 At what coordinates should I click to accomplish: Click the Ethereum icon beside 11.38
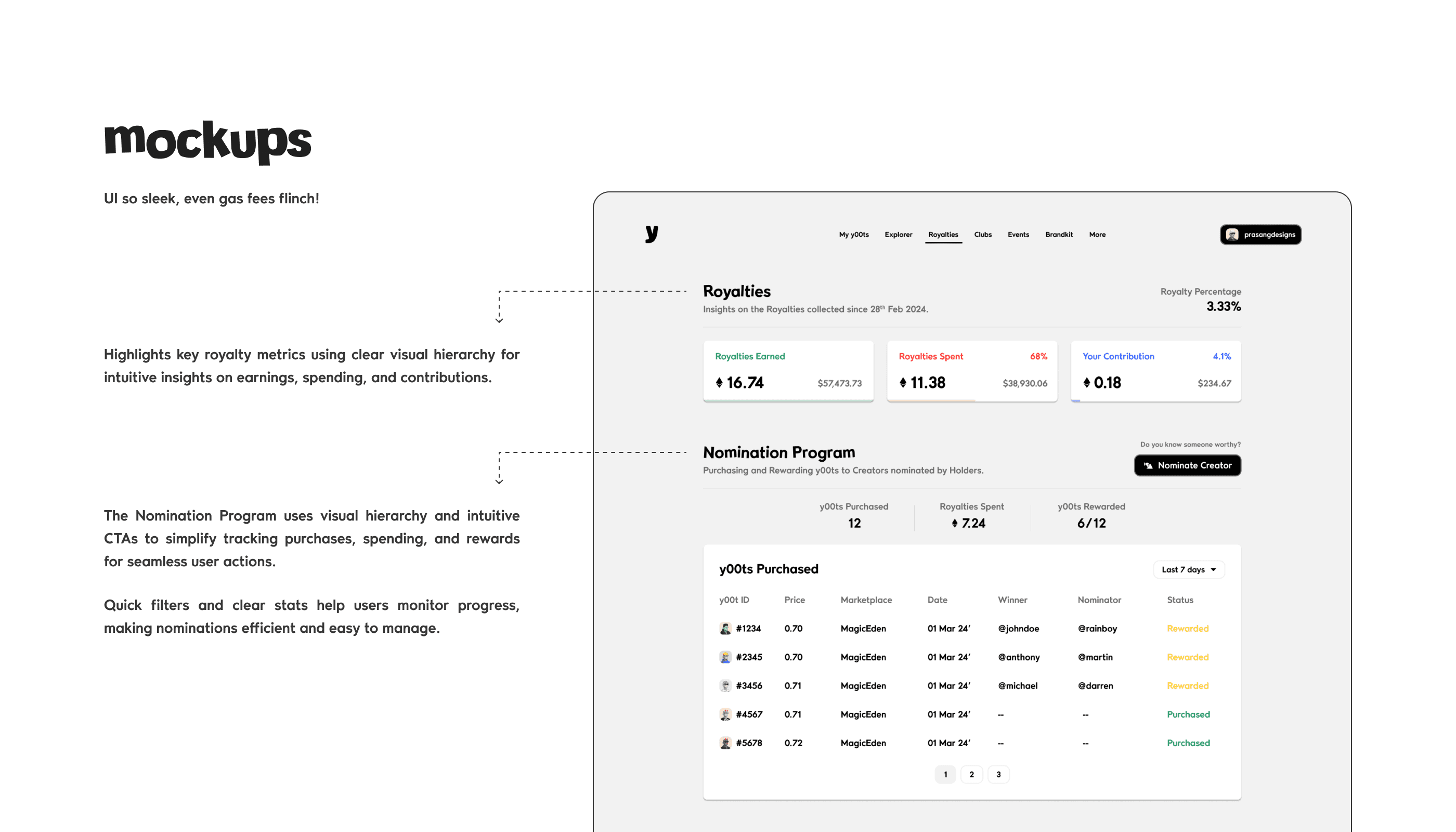point(903,382)
